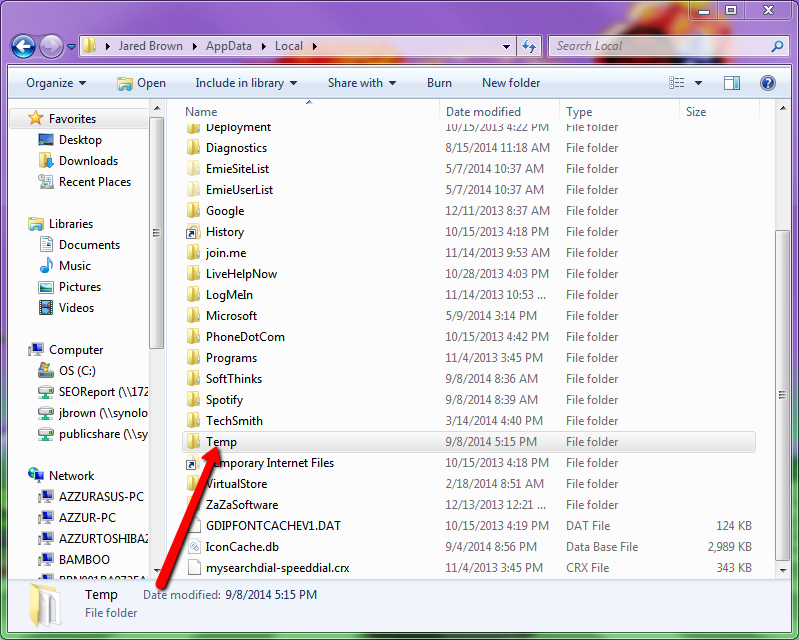The image size is (799, 640).
Task: Open the OS (C:) drive
Action: point(77,371)
